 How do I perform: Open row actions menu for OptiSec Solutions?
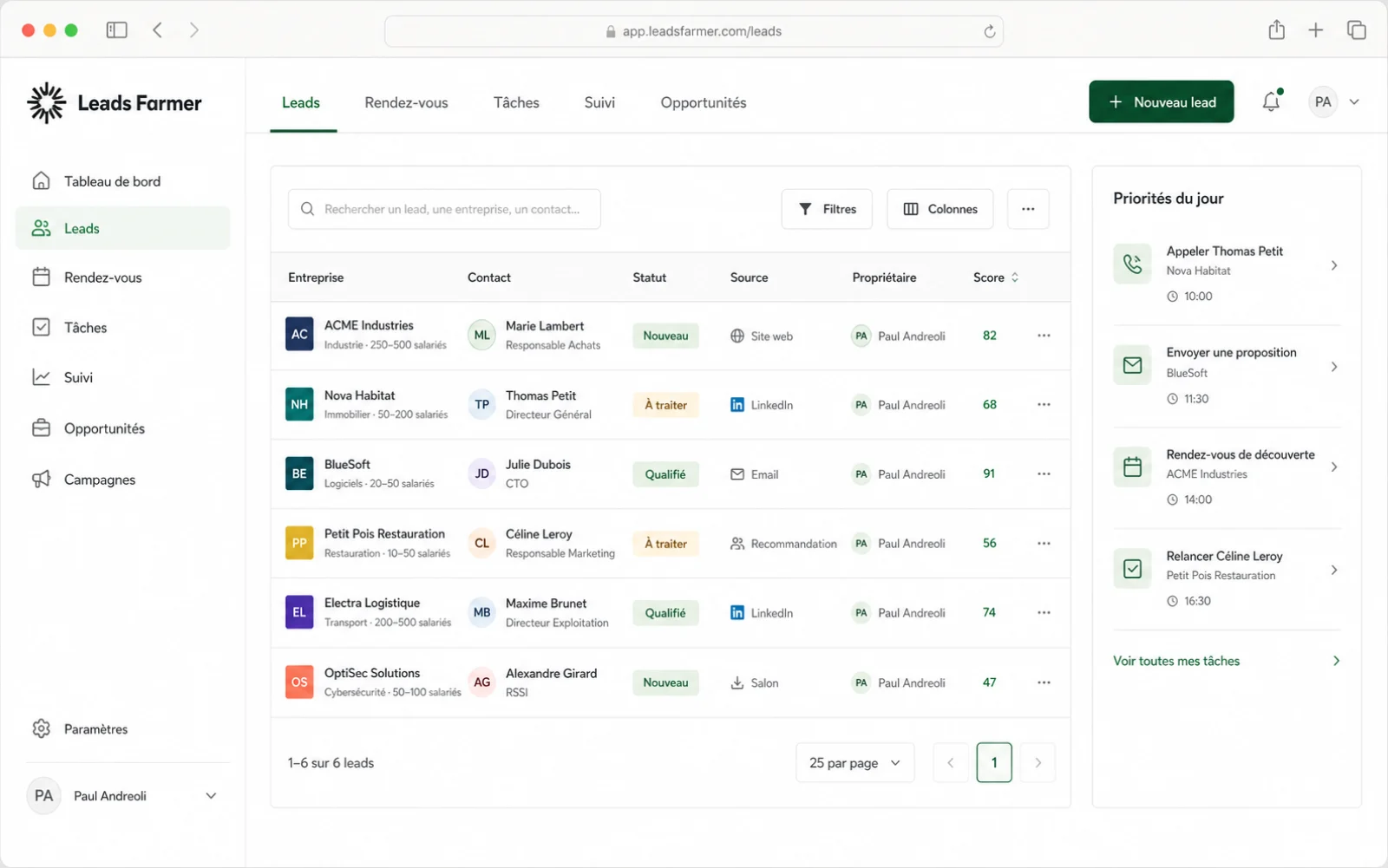coord(1044,682)
